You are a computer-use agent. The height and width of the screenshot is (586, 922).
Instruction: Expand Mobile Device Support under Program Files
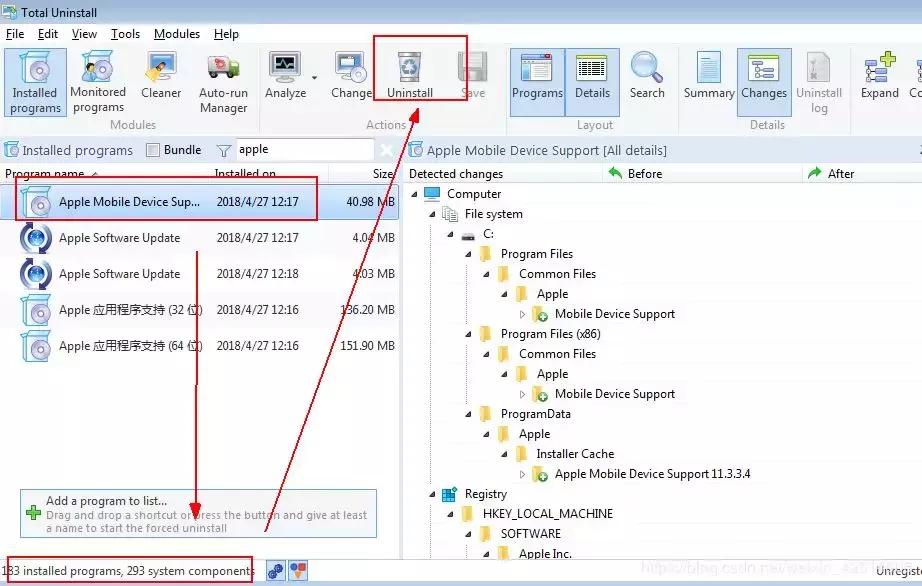[522, 314]
